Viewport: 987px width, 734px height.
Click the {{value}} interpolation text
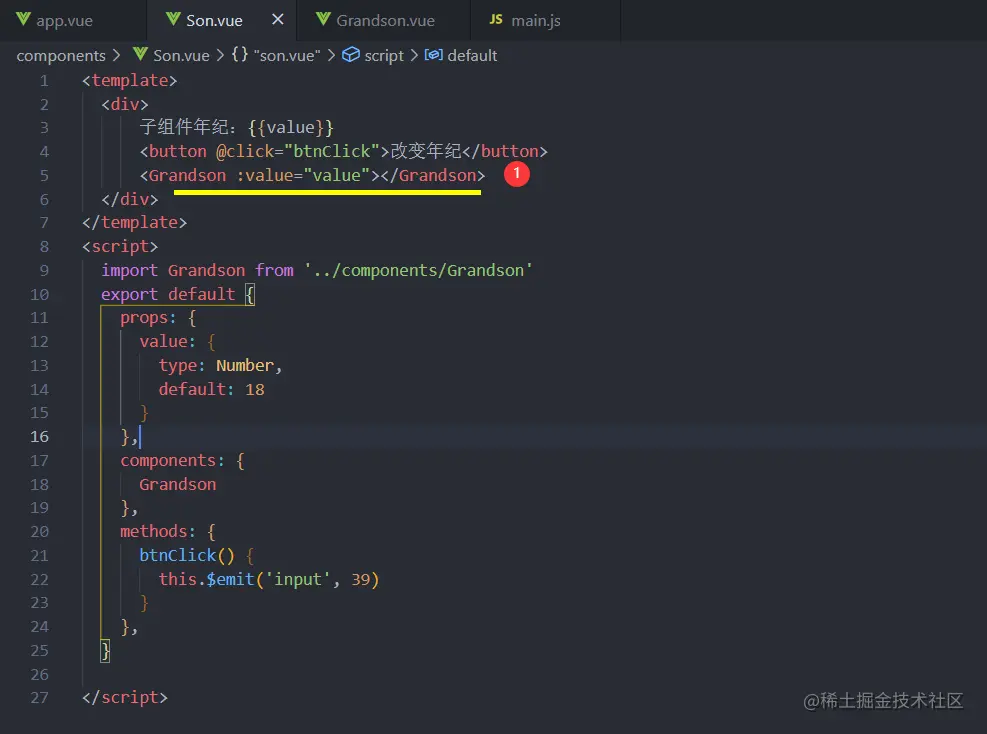pyautogui.click(x=290, y=128)
